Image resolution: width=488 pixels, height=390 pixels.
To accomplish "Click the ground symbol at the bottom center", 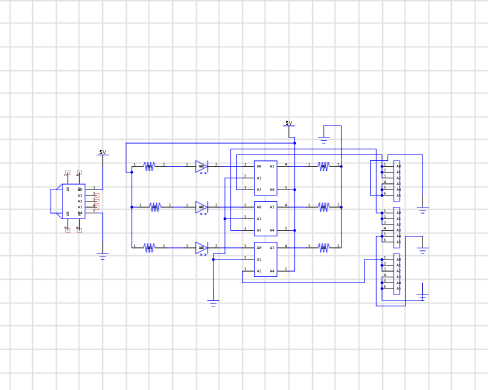I will click(213, 303).
